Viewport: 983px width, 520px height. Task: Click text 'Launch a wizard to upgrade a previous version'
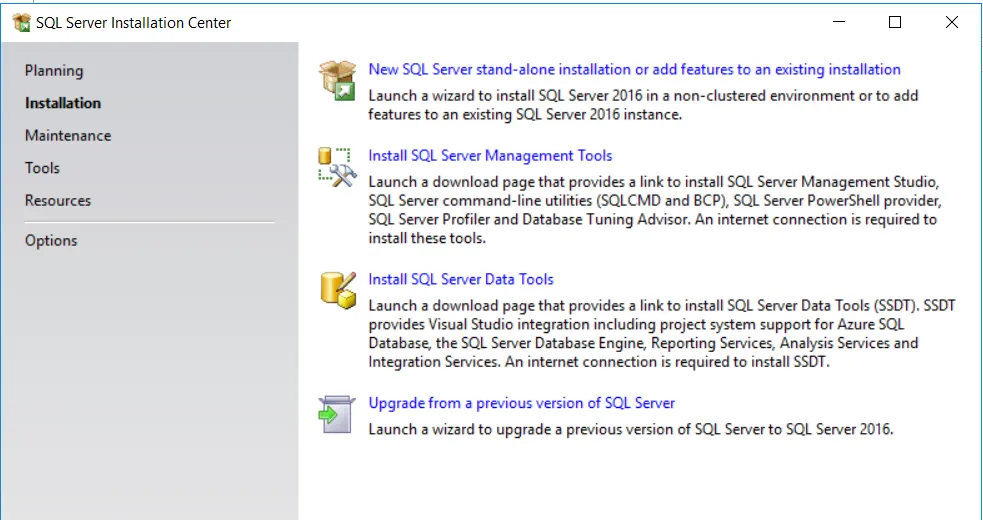pos(530,430)
